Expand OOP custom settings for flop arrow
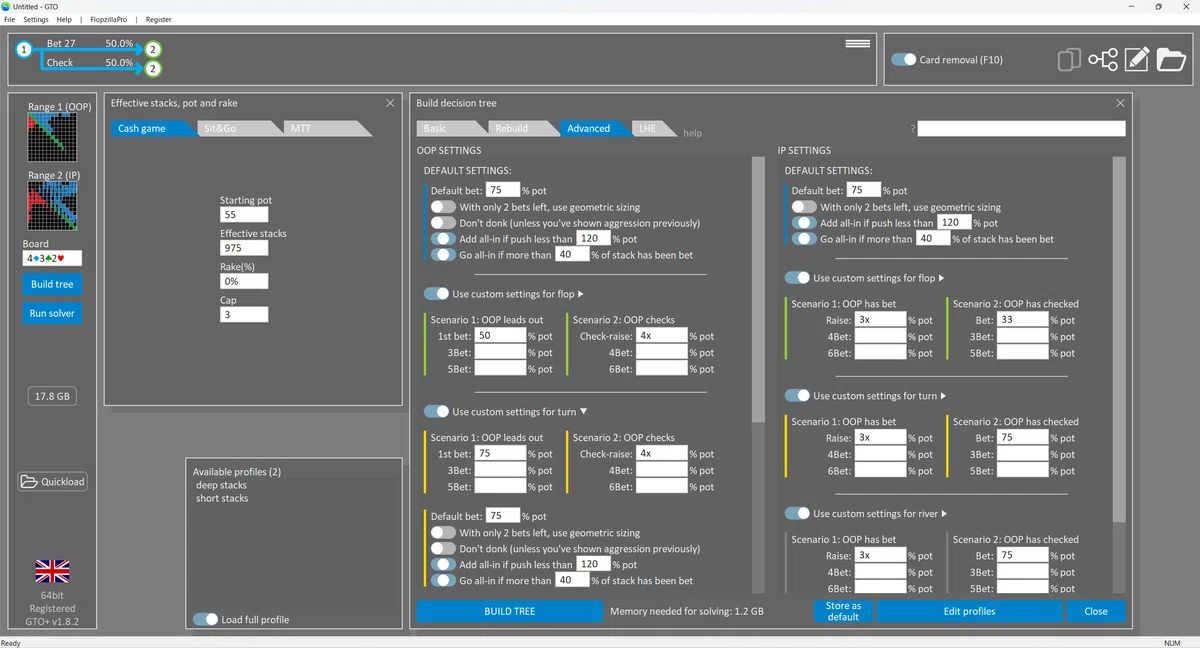The height and width of the screenshot is (648, 1200). pos(581,294)
